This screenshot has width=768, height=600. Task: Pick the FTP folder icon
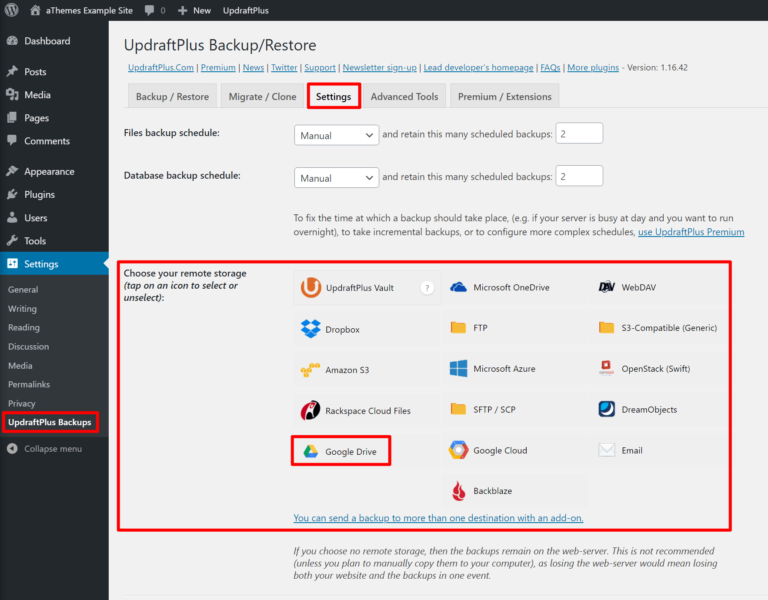tap(458, 327)
